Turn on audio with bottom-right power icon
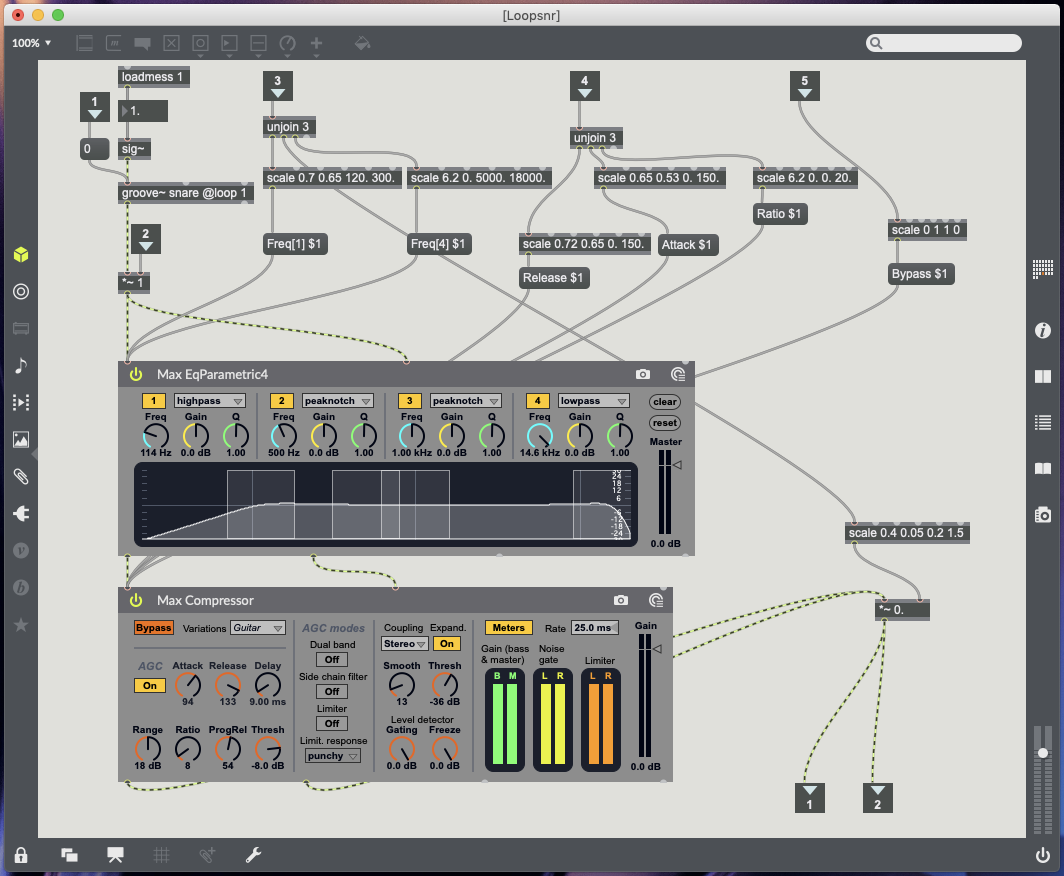This screenshot has width=1064, height=876. pyautogui.click(x=1043, y=855)
